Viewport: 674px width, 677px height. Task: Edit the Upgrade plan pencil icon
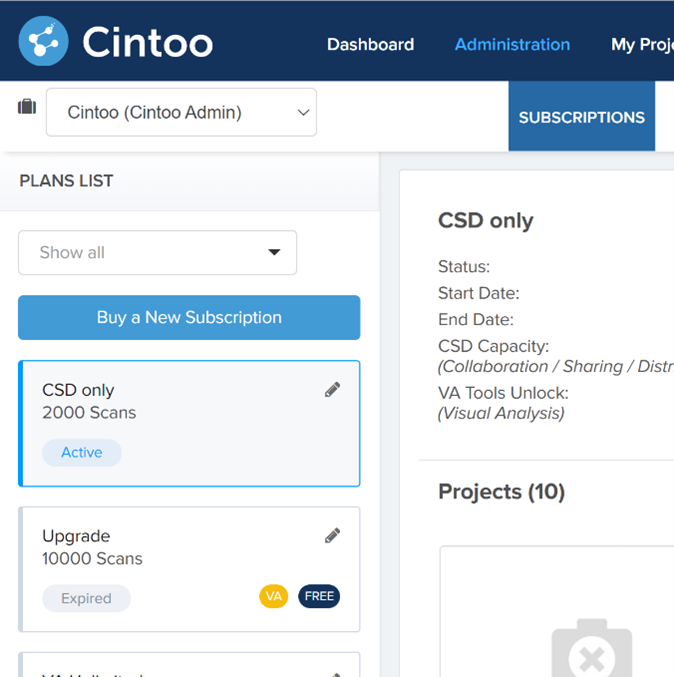332,535
